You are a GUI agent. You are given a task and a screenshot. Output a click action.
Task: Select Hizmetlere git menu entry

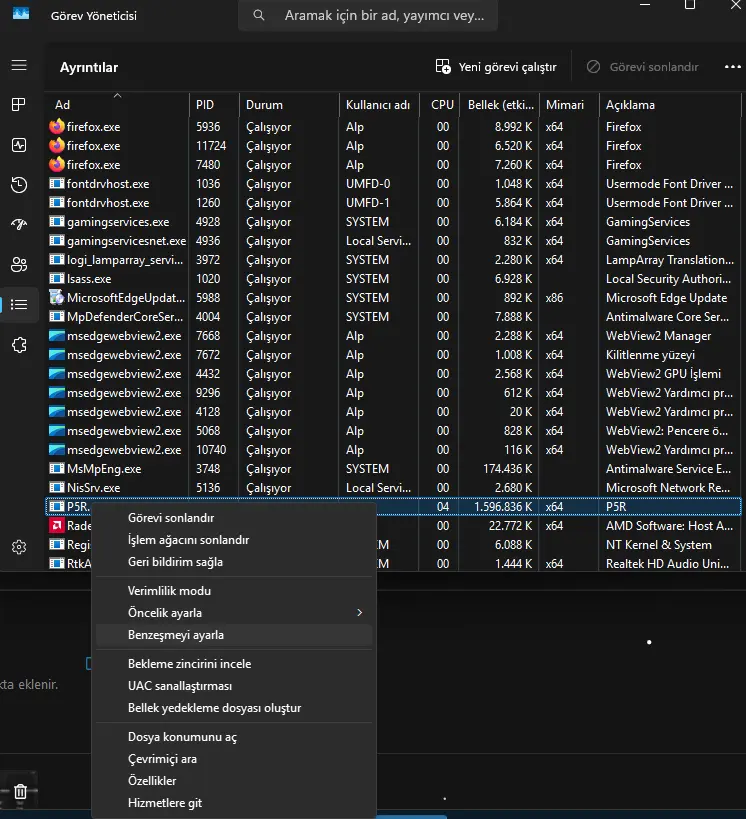tap(234, 802)
